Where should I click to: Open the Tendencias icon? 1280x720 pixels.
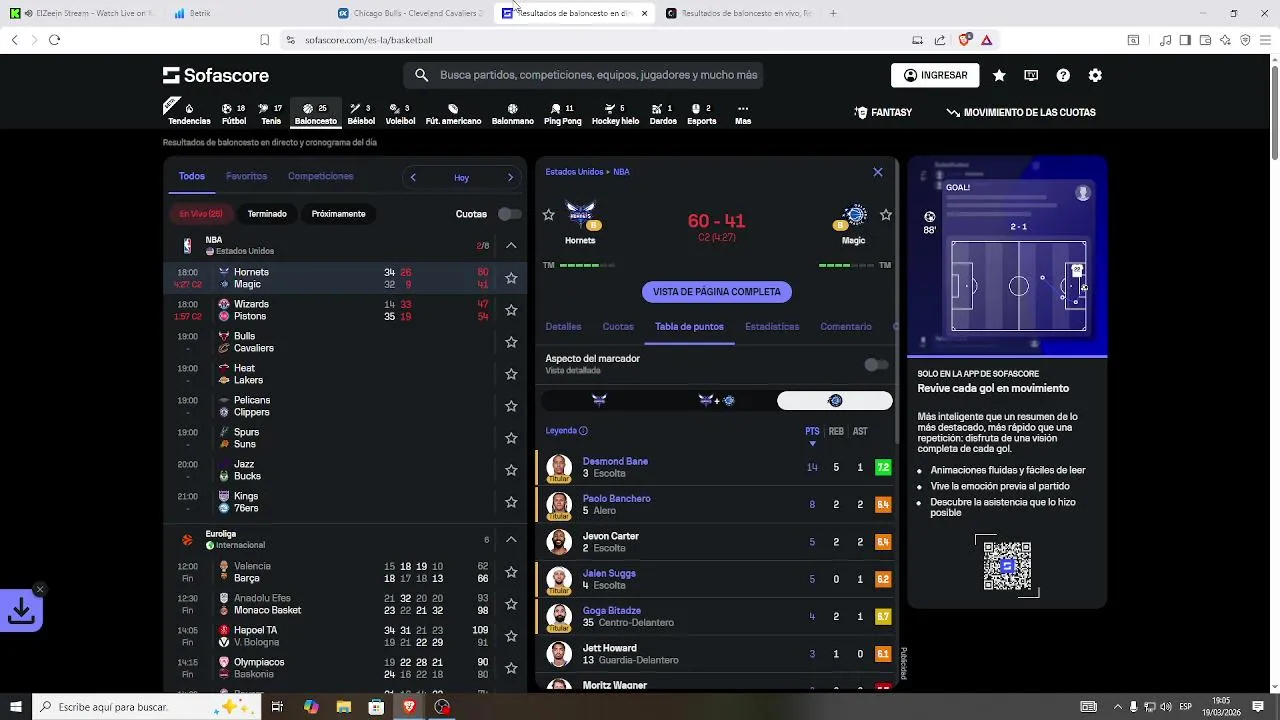click(189, 114)
